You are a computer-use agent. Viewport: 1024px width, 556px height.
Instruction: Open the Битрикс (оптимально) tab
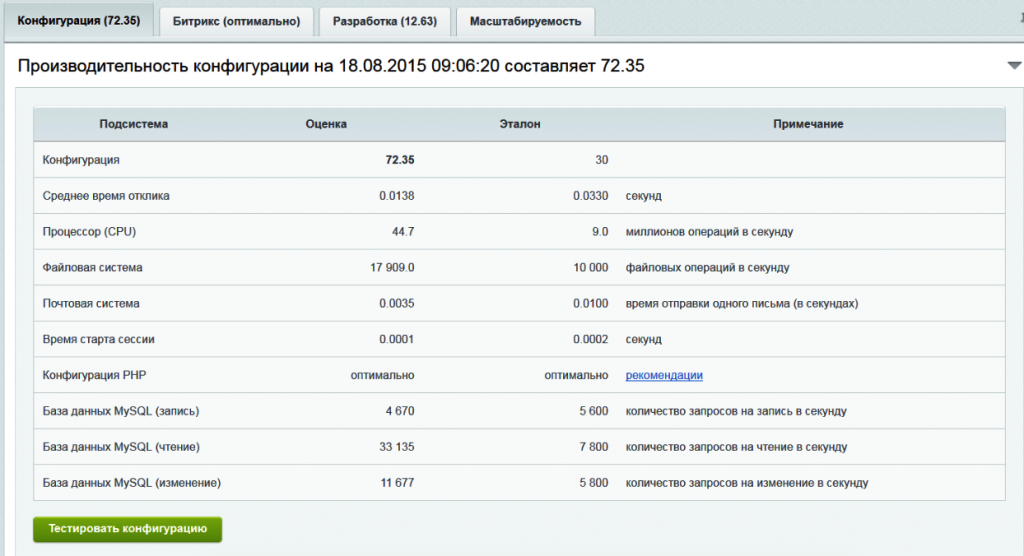[x=236, y=21]
